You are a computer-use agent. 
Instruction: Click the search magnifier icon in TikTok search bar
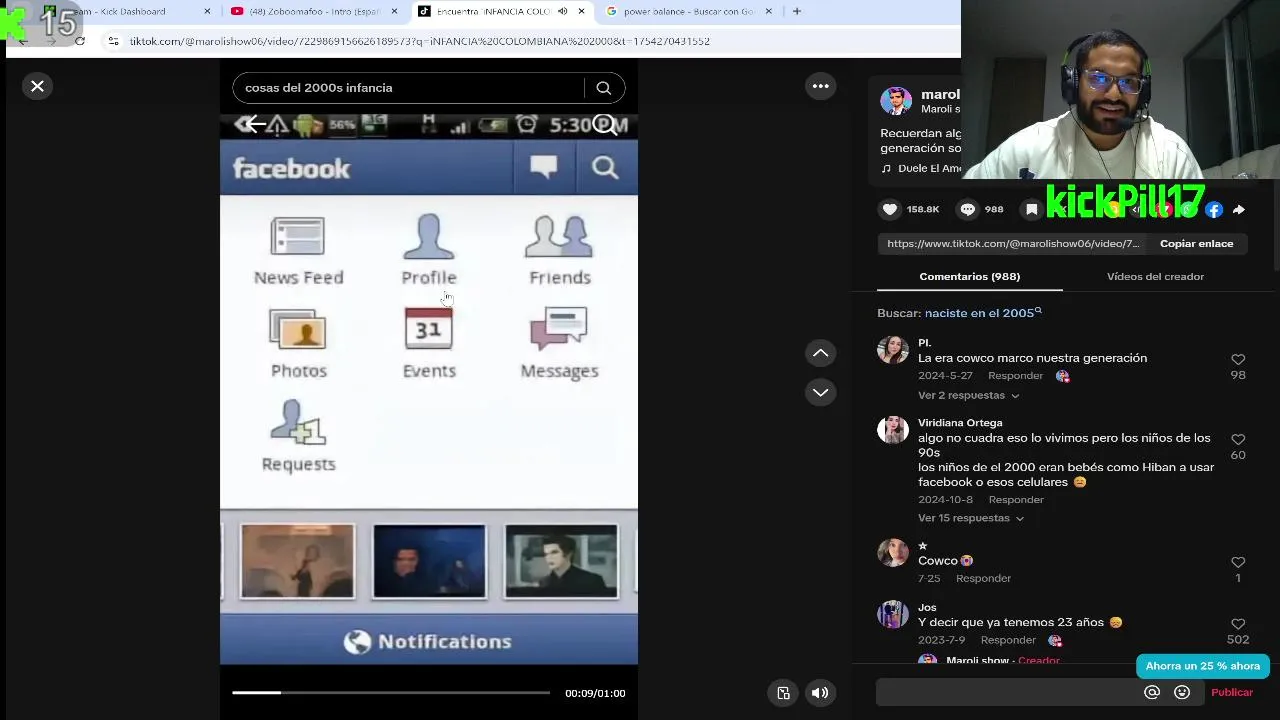tap(604, 88)
